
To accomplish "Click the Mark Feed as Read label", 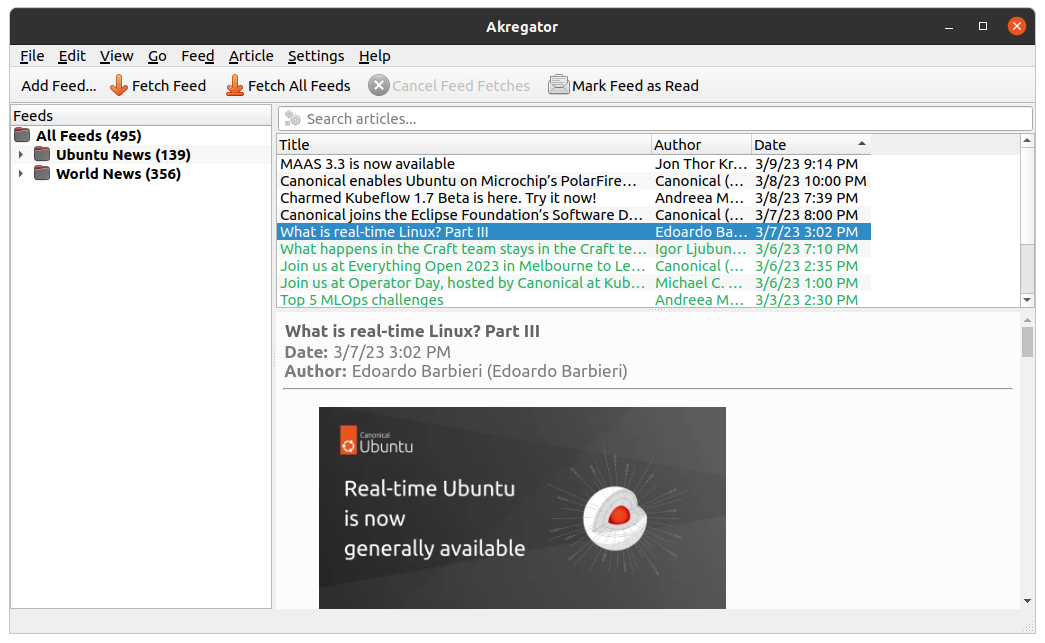I will pos(635,86).
